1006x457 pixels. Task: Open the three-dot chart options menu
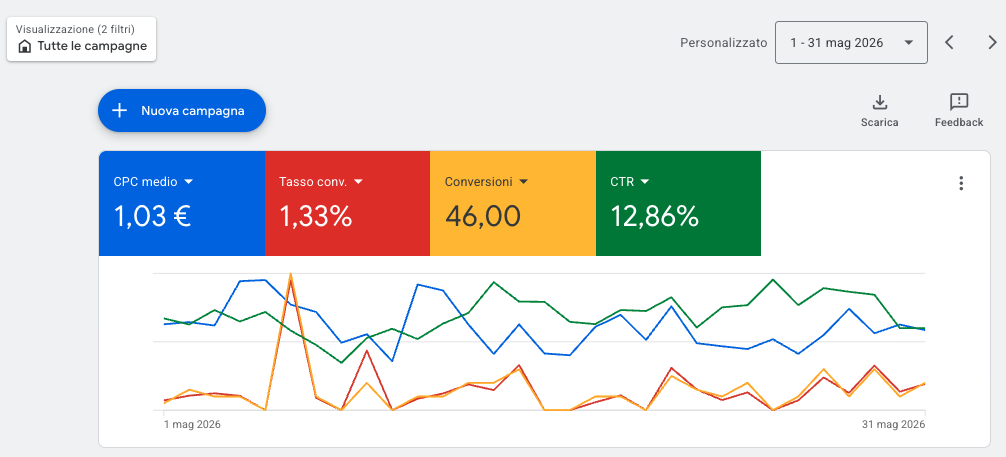pos(960,184)
